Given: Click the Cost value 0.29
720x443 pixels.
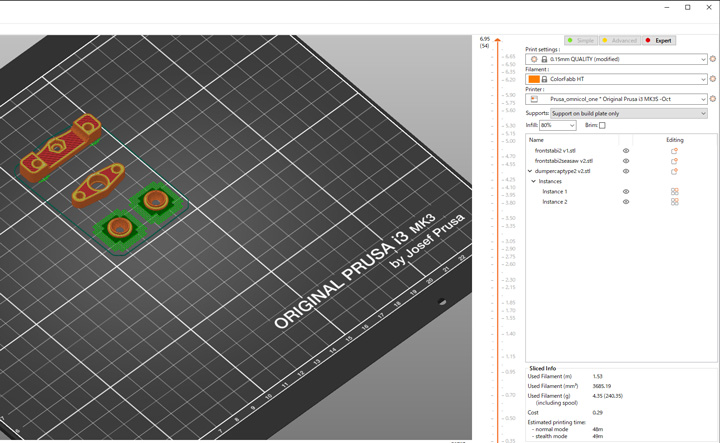Looking at the screenshot, I should (x=597, y=413).
